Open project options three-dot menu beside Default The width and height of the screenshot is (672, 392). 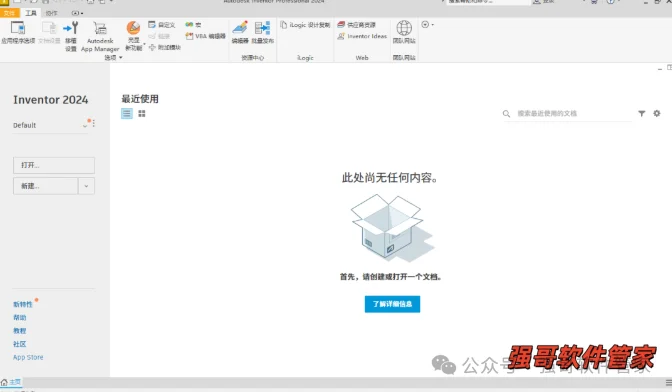(93, 123)
